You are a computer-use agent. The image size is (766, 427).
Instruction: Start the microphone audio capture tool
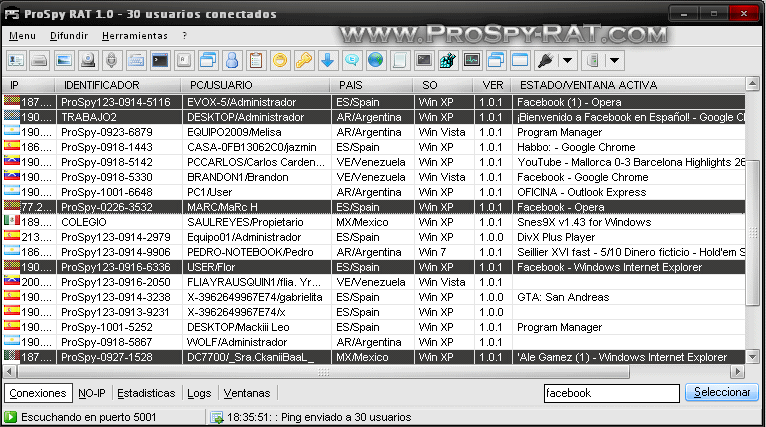(x=112, y=61)
